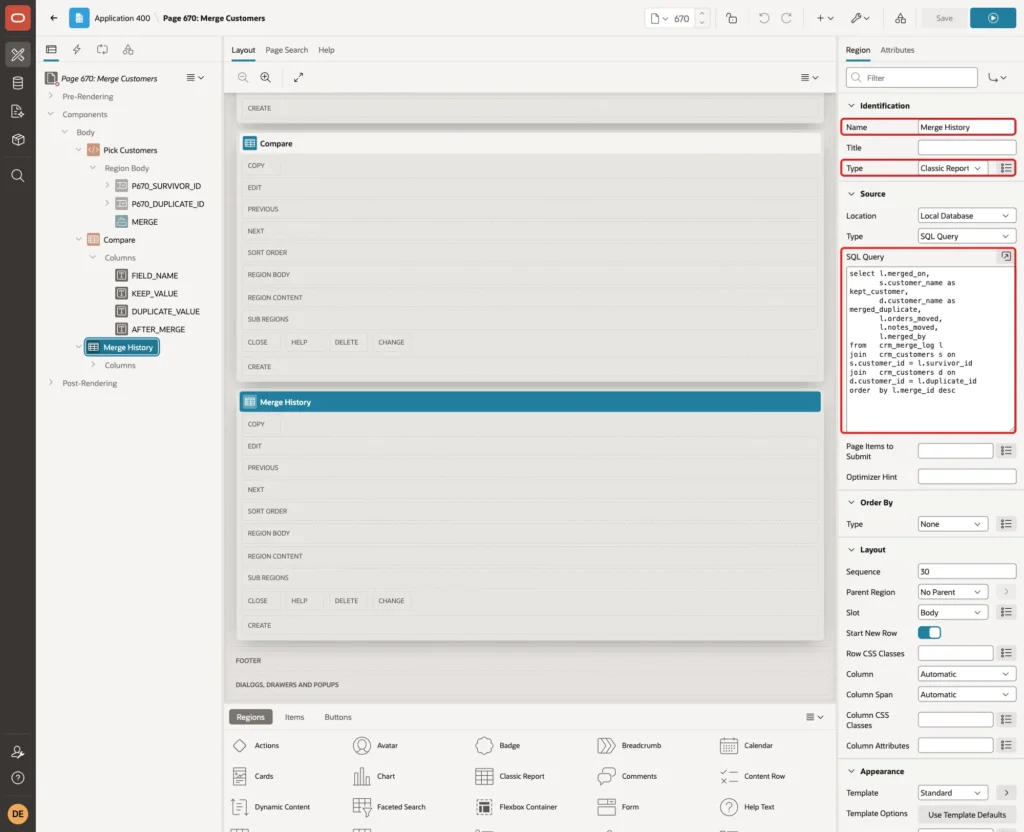Collapse the Order By section

point(851,503)
